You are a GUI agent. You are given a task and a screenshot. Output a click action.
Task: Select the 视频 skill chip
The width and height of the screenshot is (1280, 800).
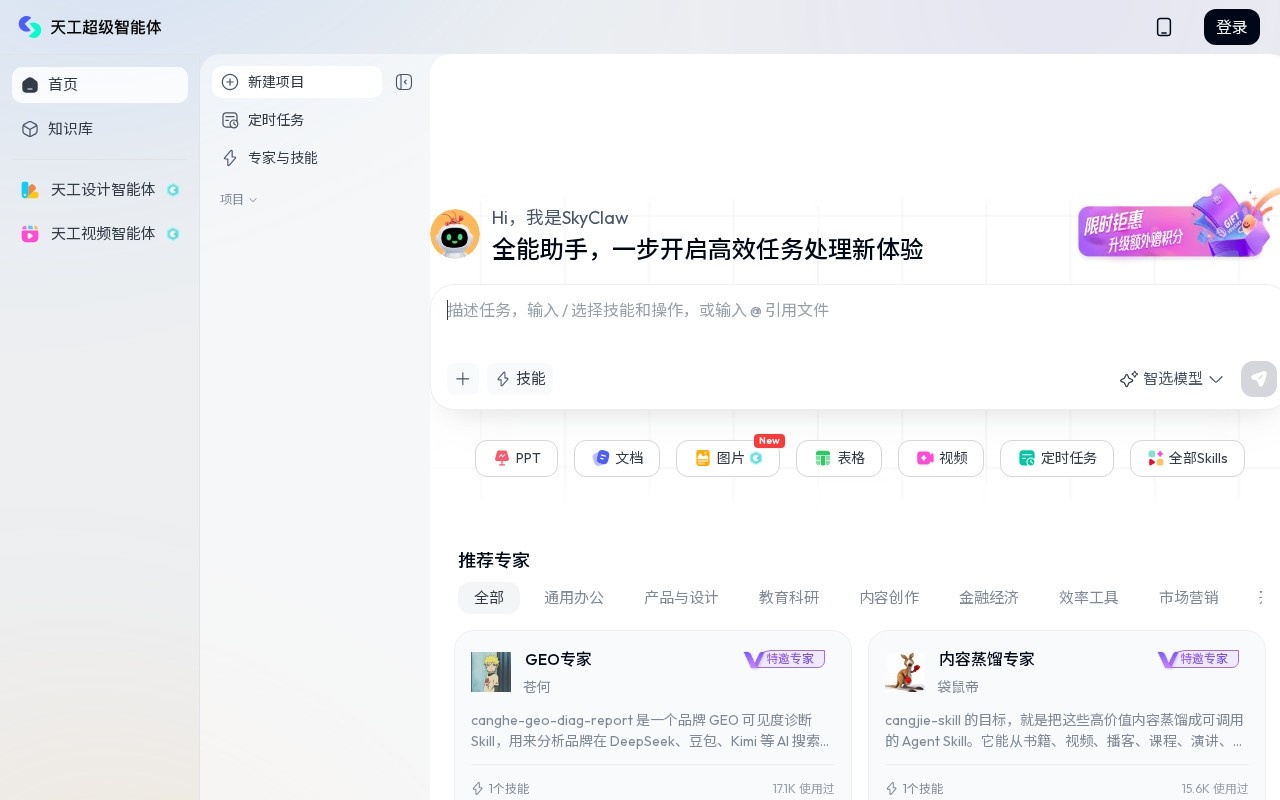(x=941, y=458)
